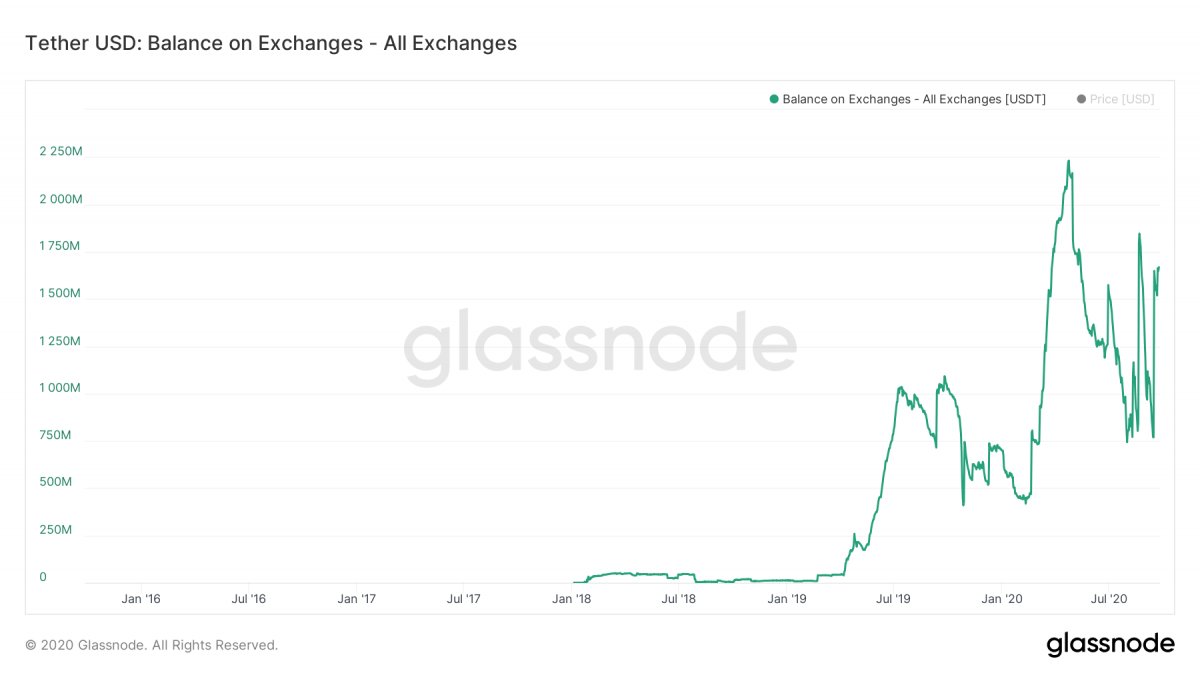Click the 250M y-axis label

[x=55, y=529]
